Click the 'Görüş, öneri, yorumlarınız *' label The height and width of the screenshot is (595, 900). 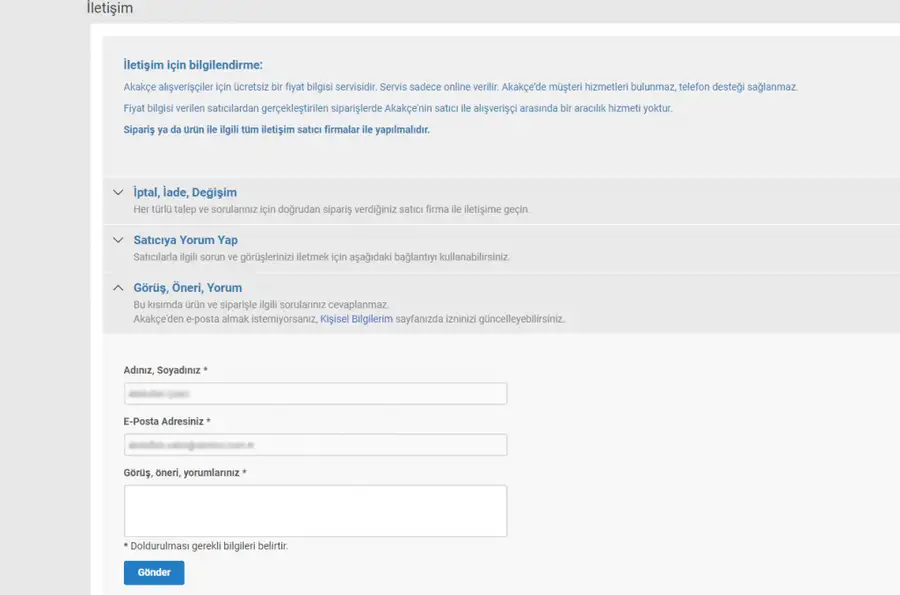[x=185, y=472]
